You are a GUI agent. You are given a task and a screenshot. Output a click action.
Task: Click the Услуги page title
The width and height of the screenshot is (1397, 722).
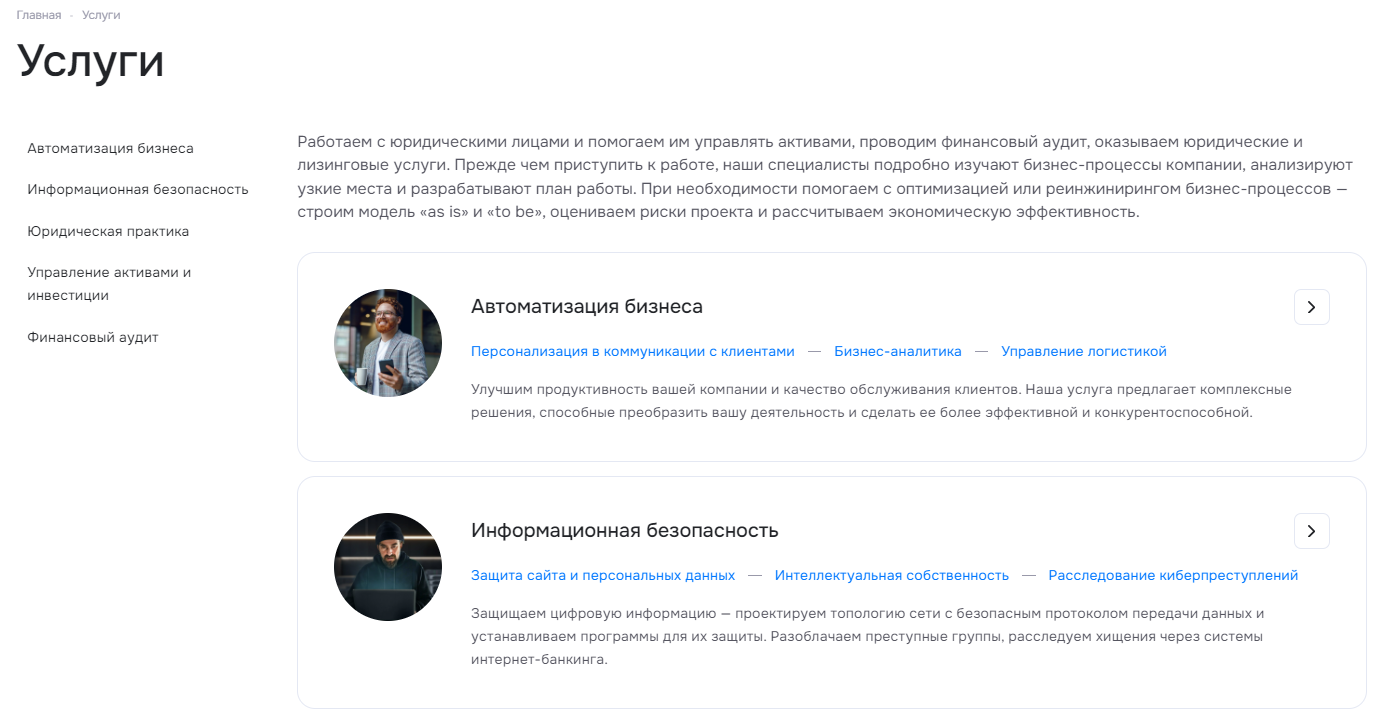coord(91,61)
